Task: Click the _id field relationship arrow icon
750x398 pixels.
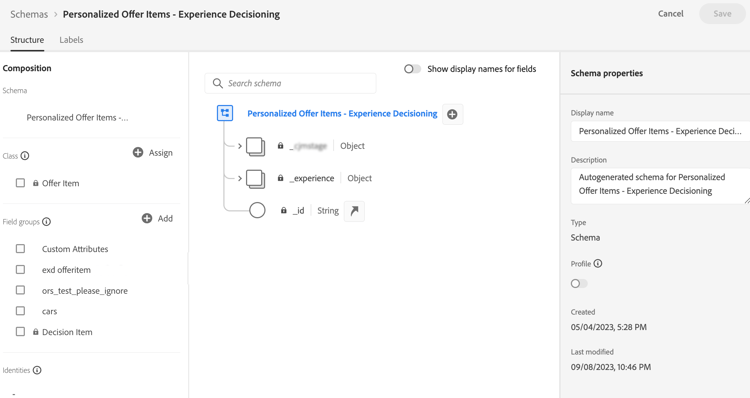Action: 354,211
